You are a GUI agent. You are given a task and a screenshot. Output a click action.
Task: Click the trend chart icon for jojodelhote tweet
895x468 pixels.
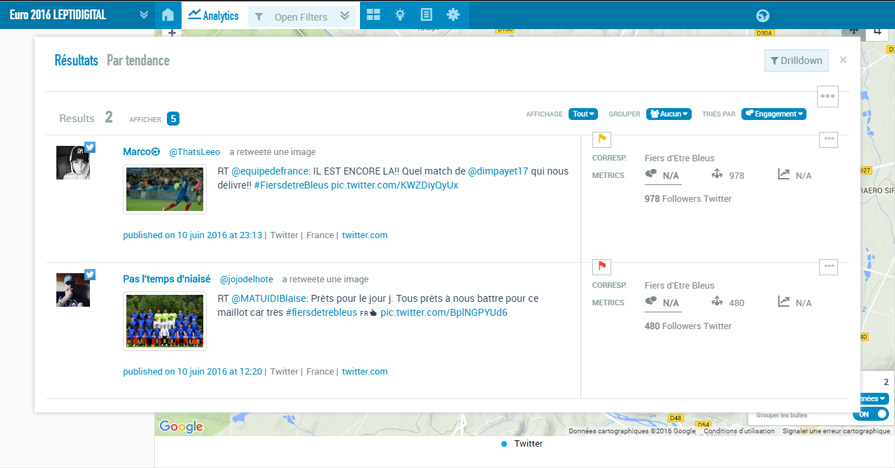[x=783, y=301]
